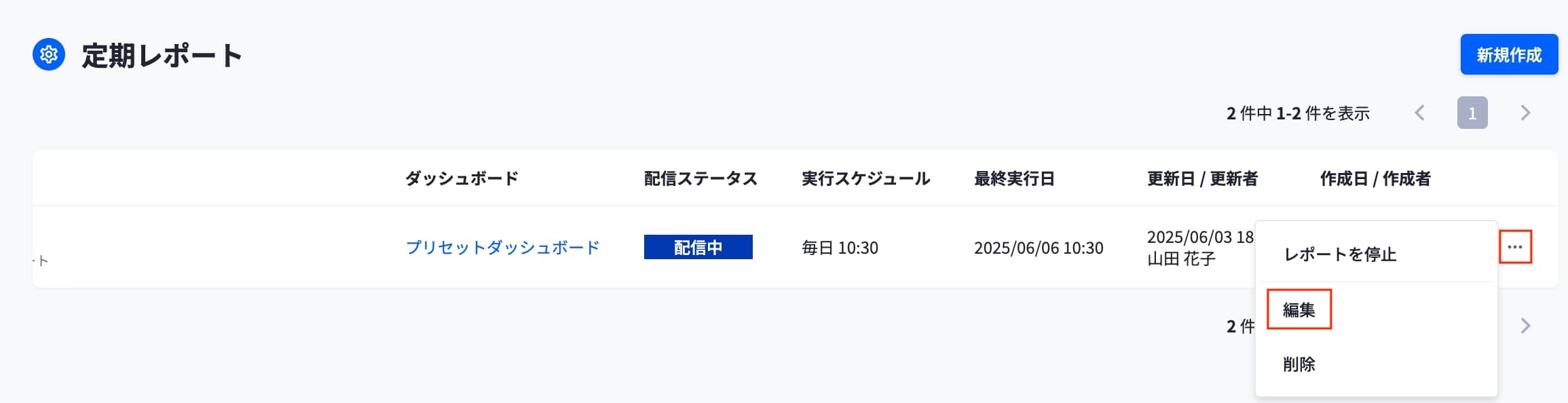Click the 配信中 status badge
This screenshot has width=1568, height=403.
(x=698, y=247)
